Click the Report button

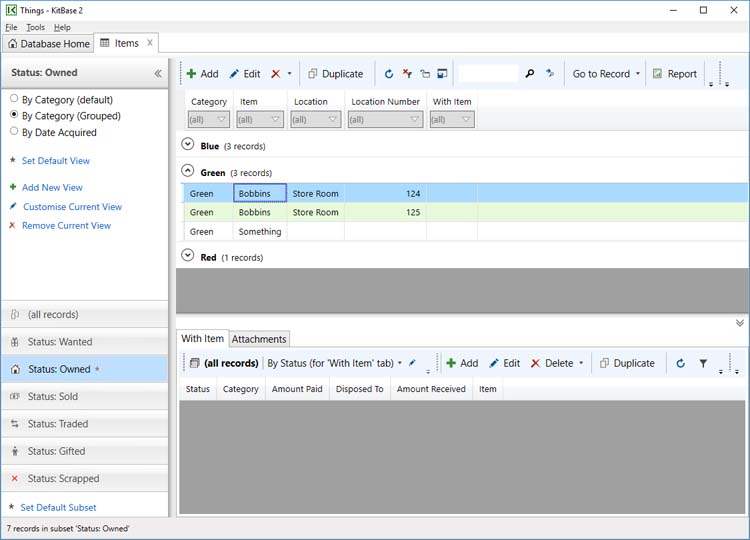point(675,74)
